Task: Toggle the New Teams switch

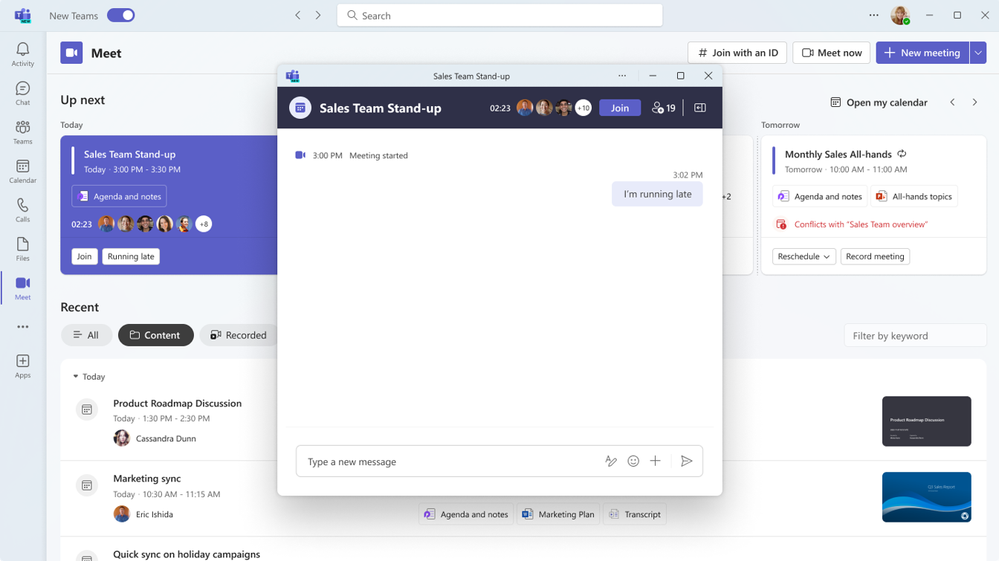Action: coord(121,15)
